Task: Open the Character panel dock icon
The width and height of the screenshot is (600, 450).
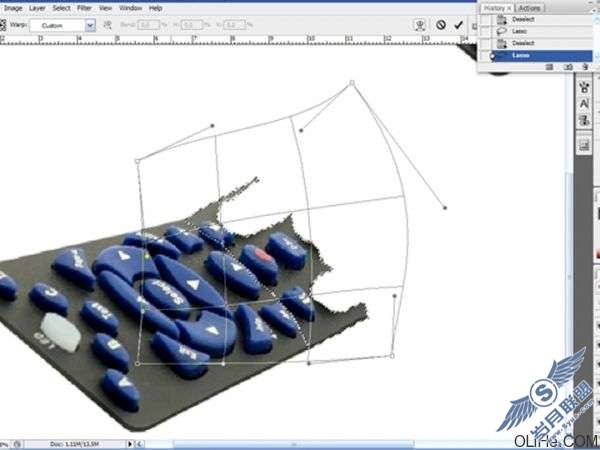Action: pos(584,104)
